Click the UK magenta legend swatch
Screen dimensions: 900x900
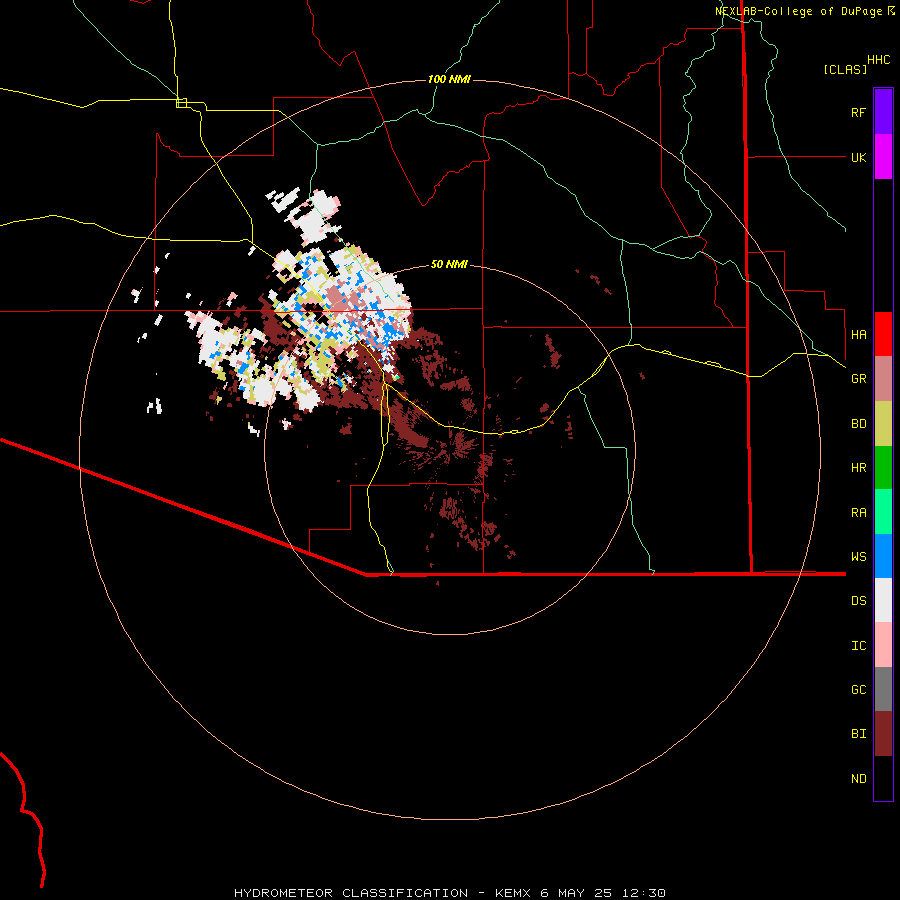pos(883,157)
